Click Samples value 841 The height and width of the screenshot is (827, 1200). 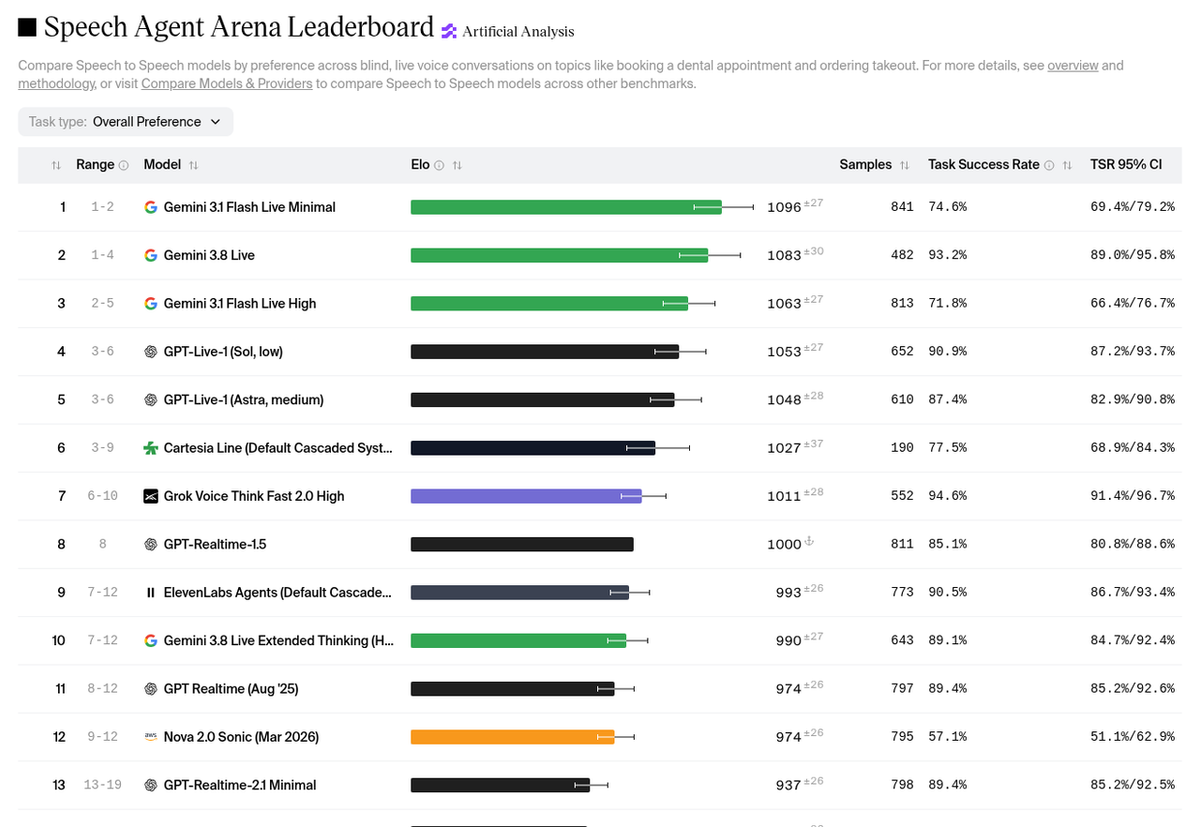coord(902,207)
